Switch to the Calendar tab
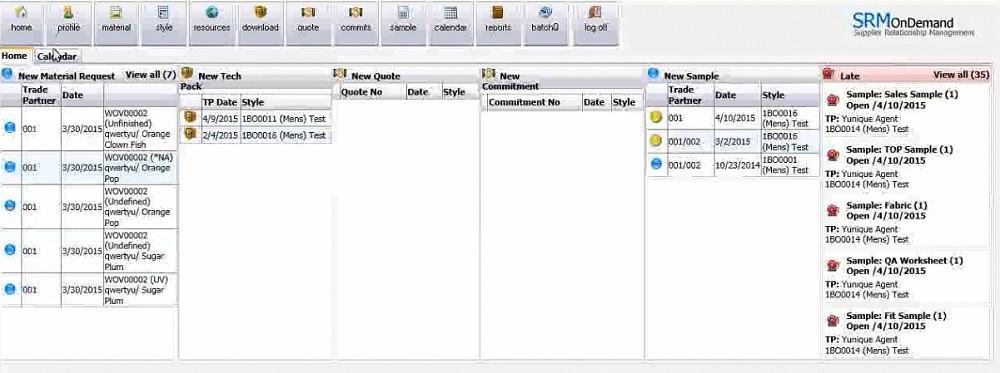 pyautogui.click(x=57, y=56)
